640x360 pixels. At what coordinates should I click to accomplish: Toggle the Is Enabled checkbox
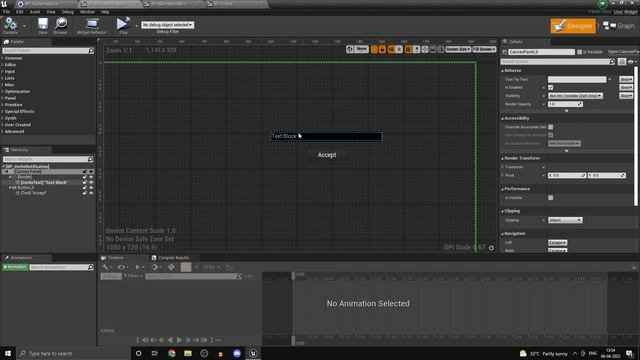pyautogui.click(x=551, y=87)
